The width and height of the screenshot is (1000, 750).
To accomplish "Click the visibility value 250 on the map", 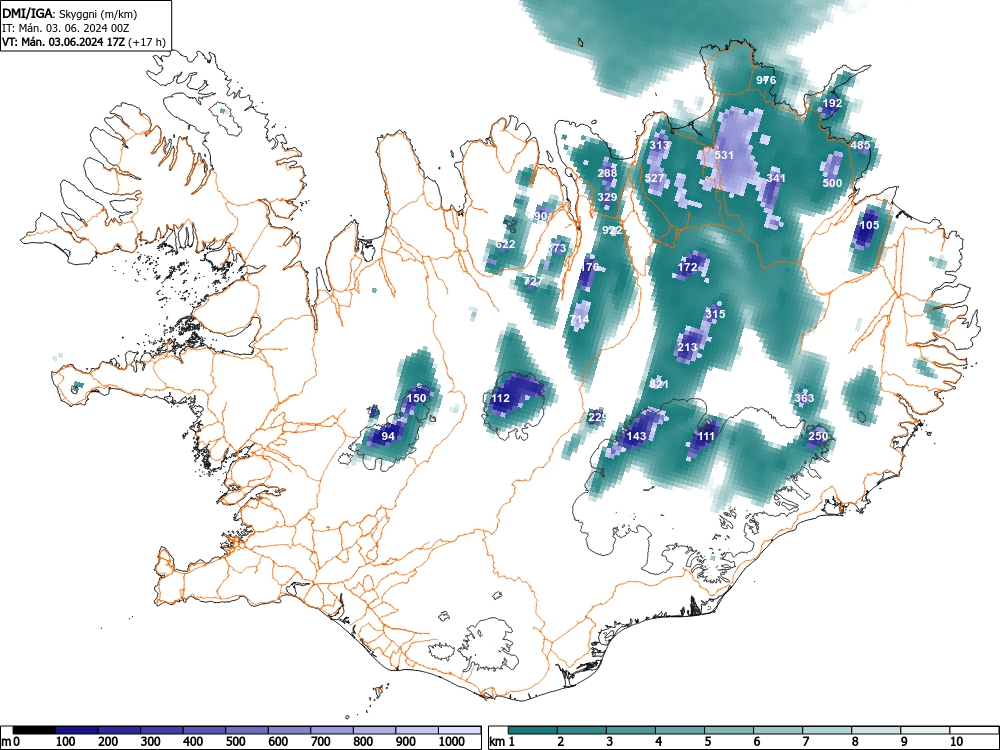I will point(818,436).
